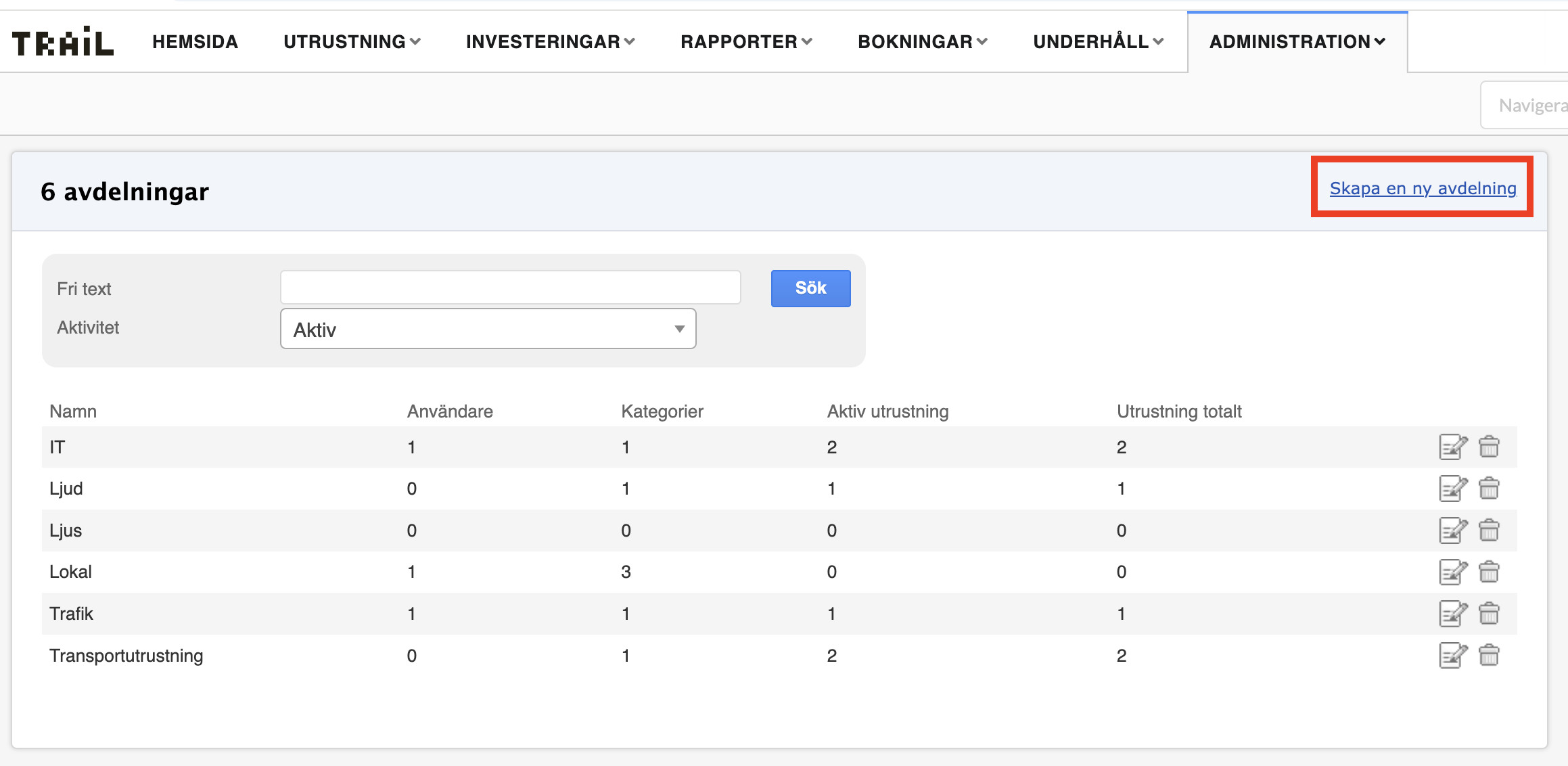Viewport: 1568px width, 766px height.
Task: Click trash icon in Lokal row
Action: point(1489,572)
